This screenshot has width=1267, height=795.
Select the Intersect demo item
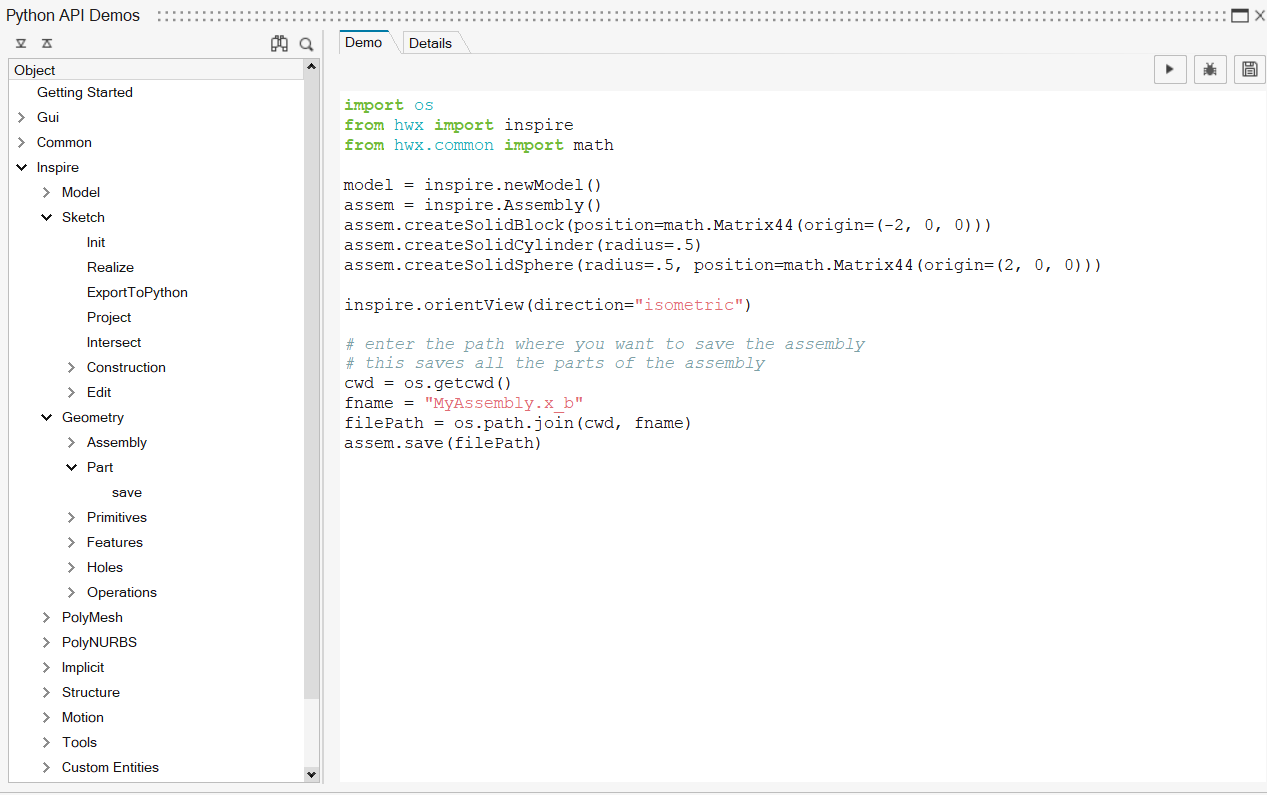point(114,342)
